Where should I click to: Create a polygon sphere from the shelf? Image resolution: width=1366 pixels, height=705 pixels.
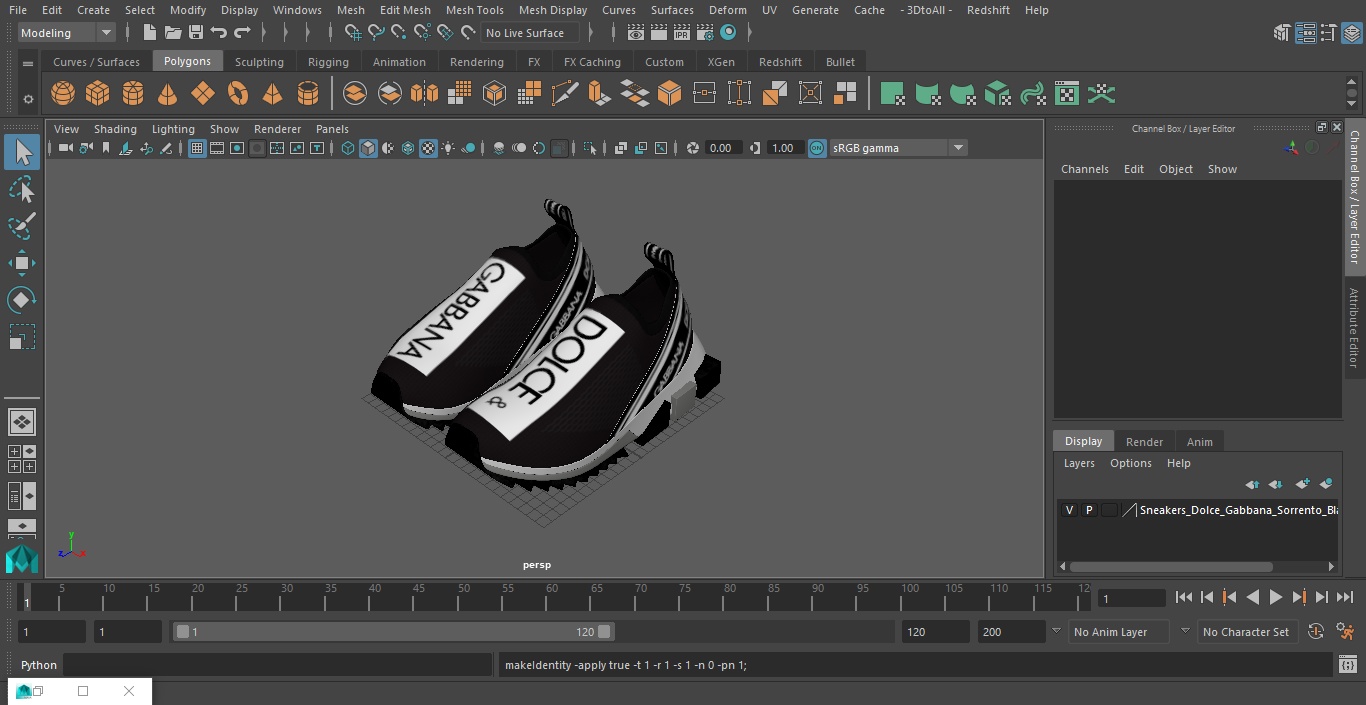point(63,94)
